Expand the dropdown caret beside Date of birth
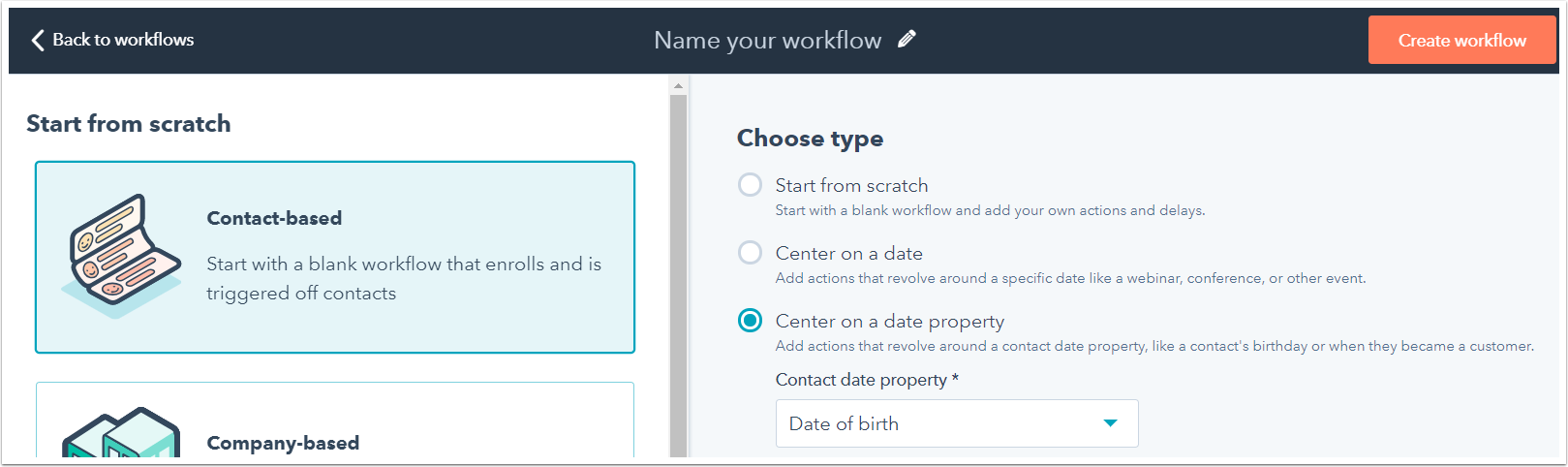The image size is (1568, 467). pyautogui.click(x=1110, y=423)
